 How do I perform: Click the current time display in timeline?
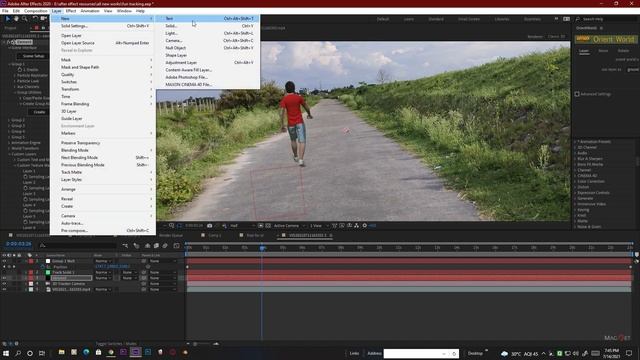[x=19, y=244]
